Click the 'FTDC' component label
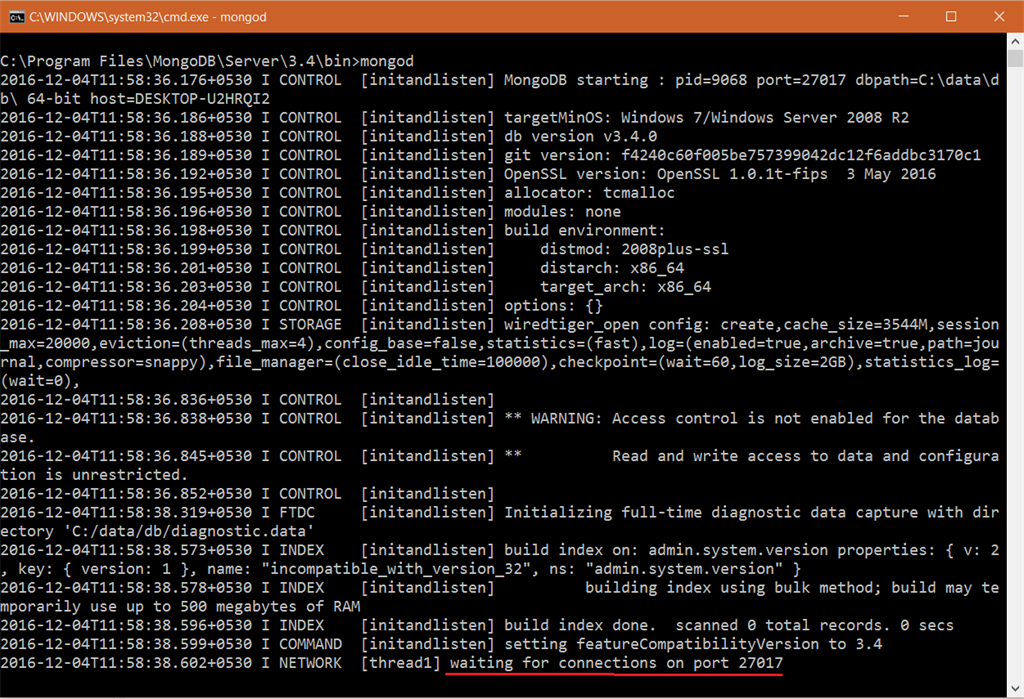The width and height of the screenshot is (1024, 699). [296, 513]
